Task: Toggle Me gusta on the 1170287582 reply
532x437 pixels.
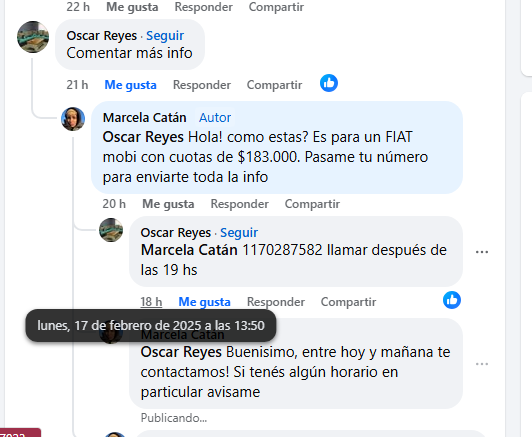Action: [x=204, y=302]
